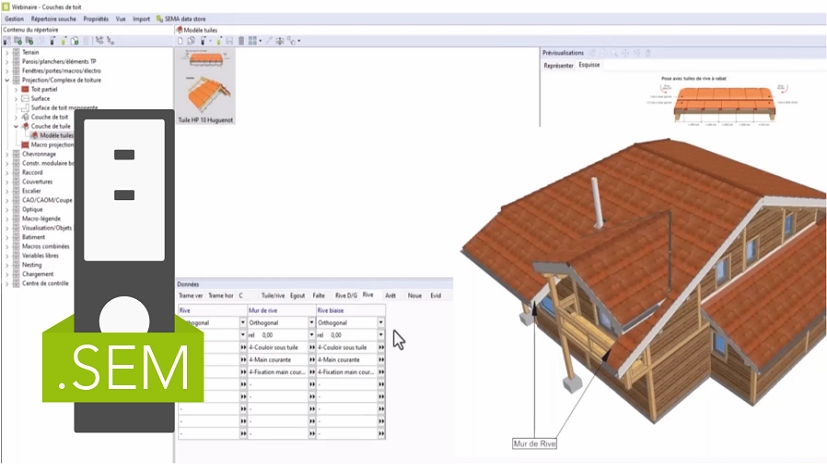
Task: Click the save icon in Modèle tuiles toolbar
Action: [229, 41]
